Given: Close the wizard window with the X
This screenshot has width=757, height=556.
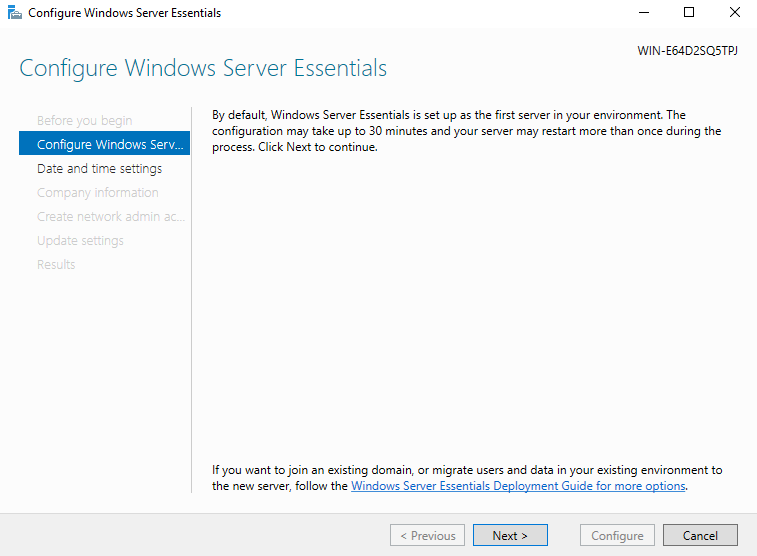Looking at the screenshot, I should 734,13.
